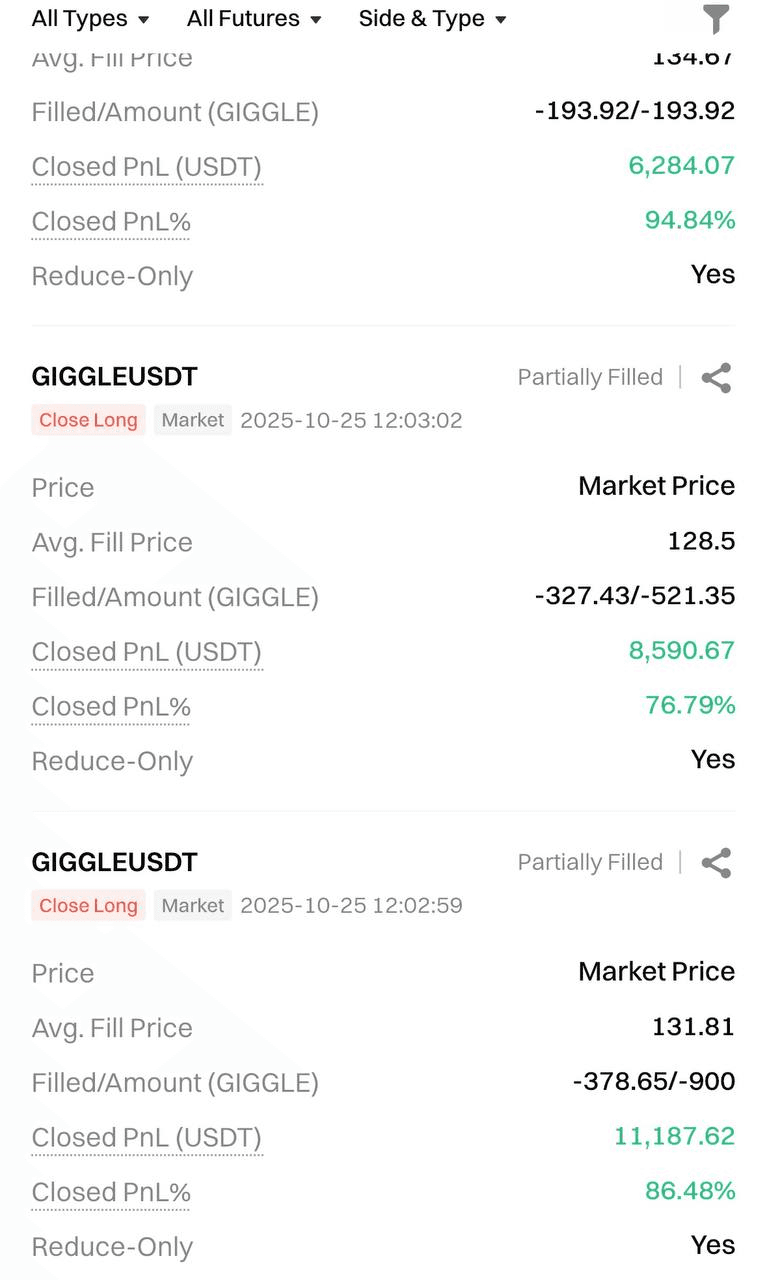
Task: Share the 12:03:02 GIGGLEUSDT order
Action: tap(716, 378)
